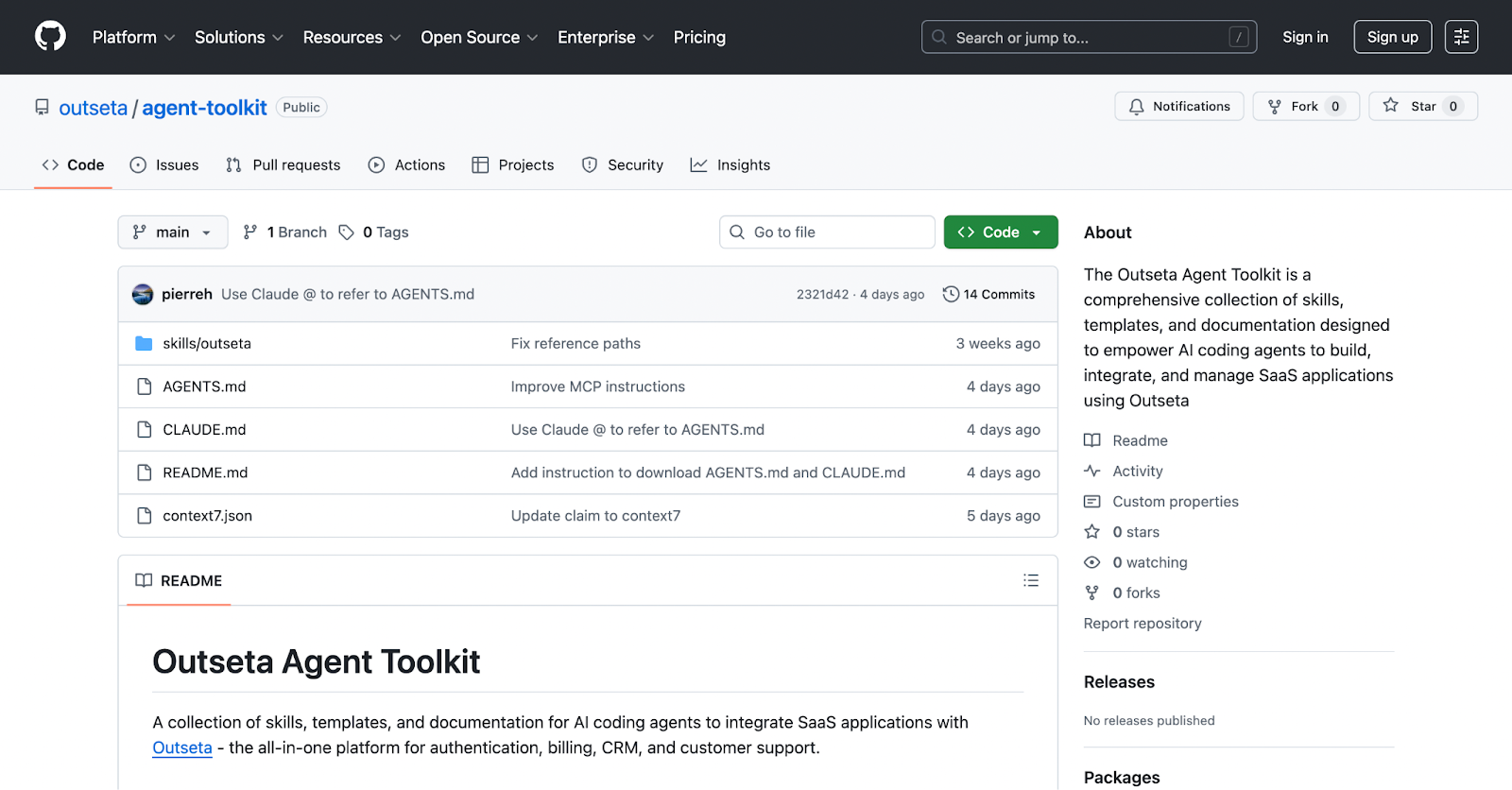
Task: Open the Activity link in About
Action: 1138,471
